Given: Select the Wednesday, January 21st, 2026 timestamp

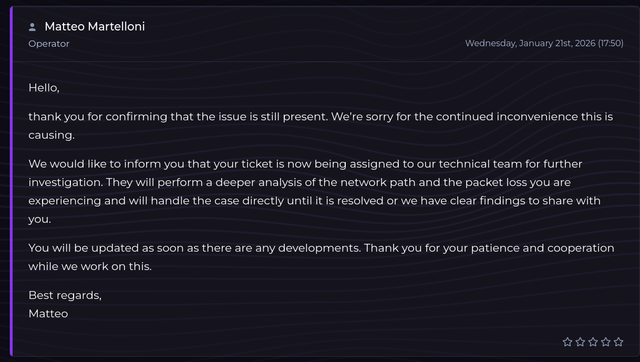Looking at the screenshot, I should click(x=544, y=43).
